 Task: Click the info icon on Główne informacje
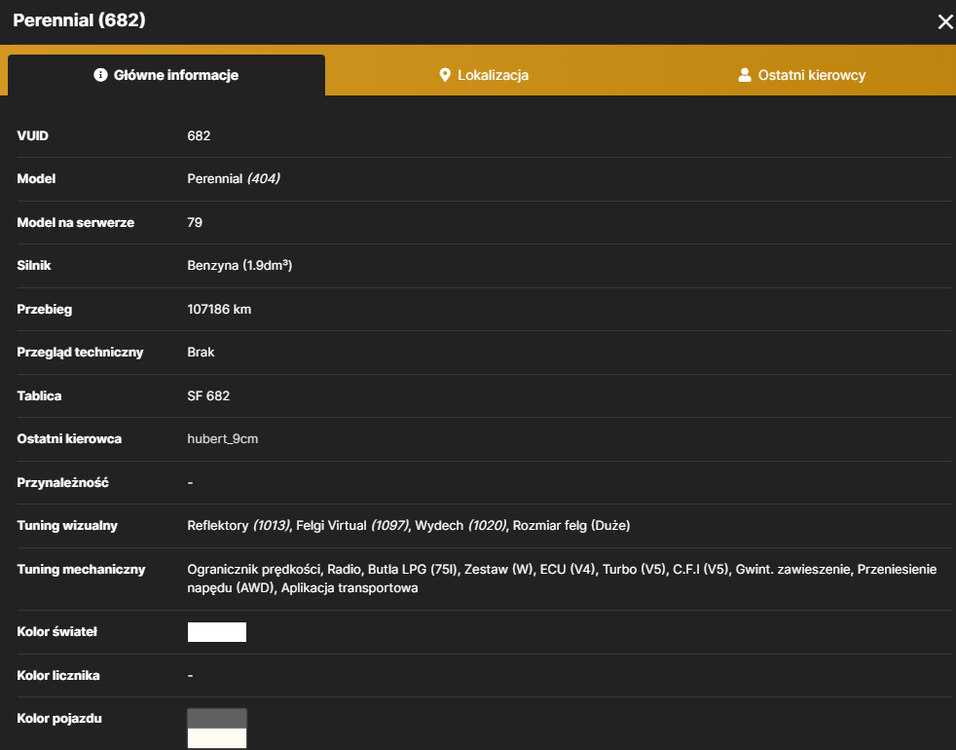click(x=101, y=75)
